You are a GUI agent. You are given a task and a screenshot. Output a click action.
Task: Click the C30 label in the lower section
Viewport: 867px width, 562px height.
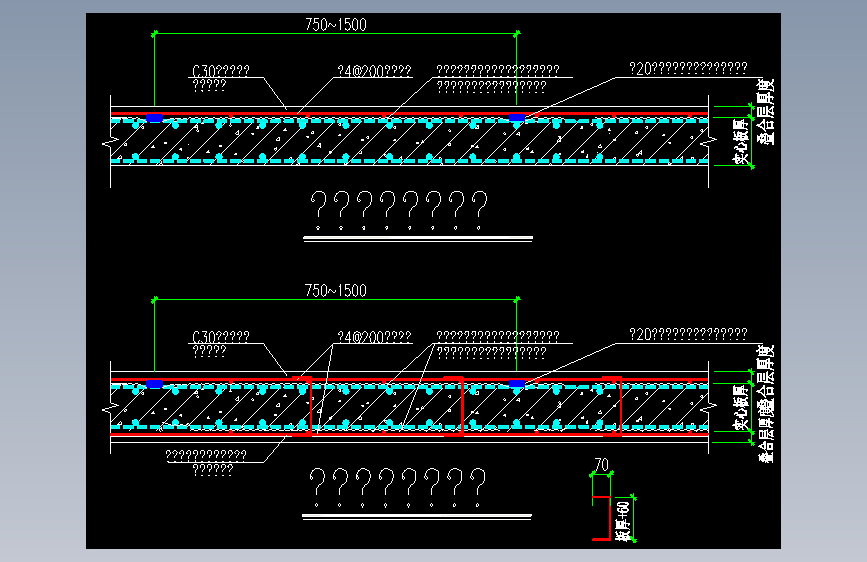pos(221,336)
